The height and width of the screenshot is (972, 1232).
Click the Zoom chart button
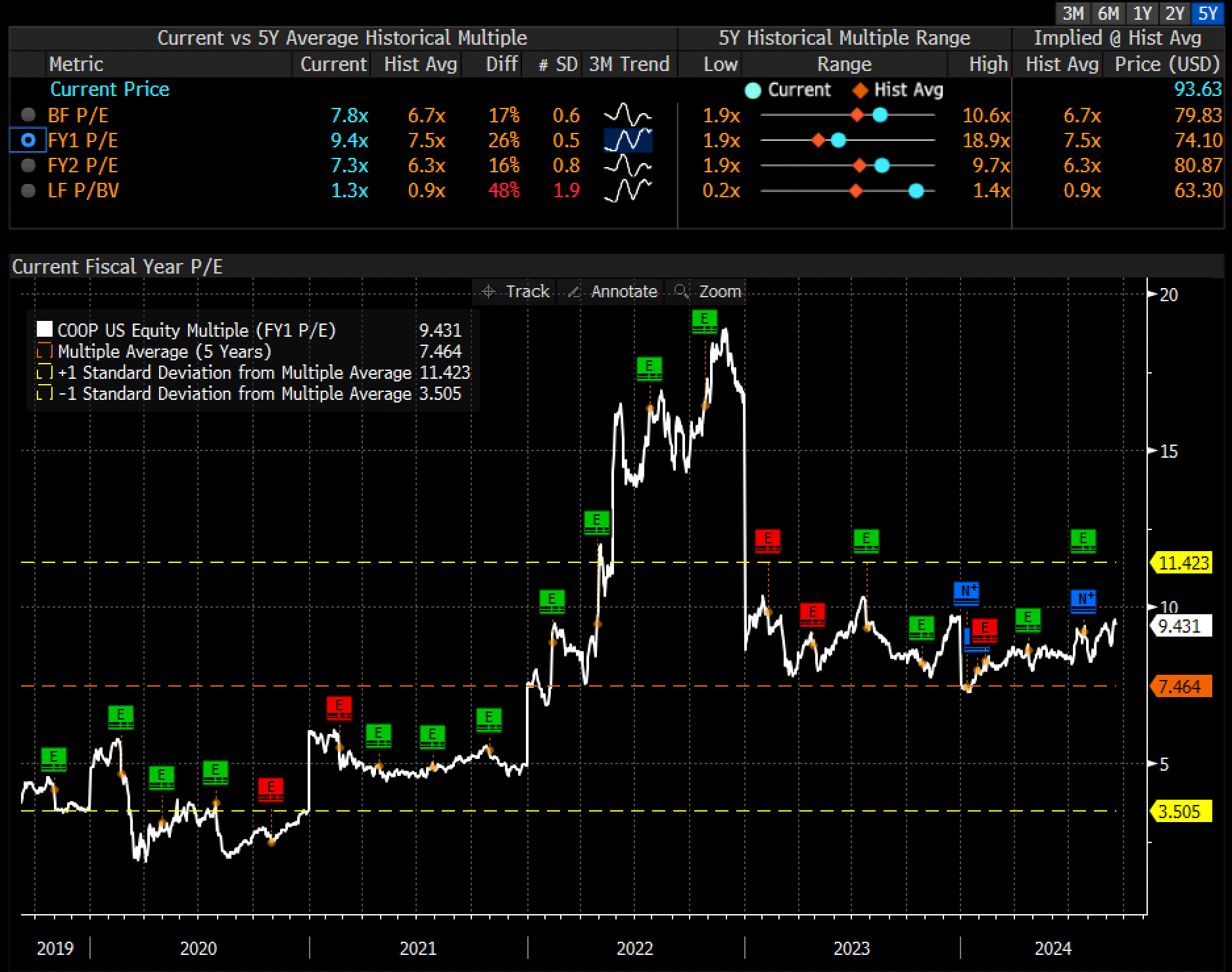(707, 291)
